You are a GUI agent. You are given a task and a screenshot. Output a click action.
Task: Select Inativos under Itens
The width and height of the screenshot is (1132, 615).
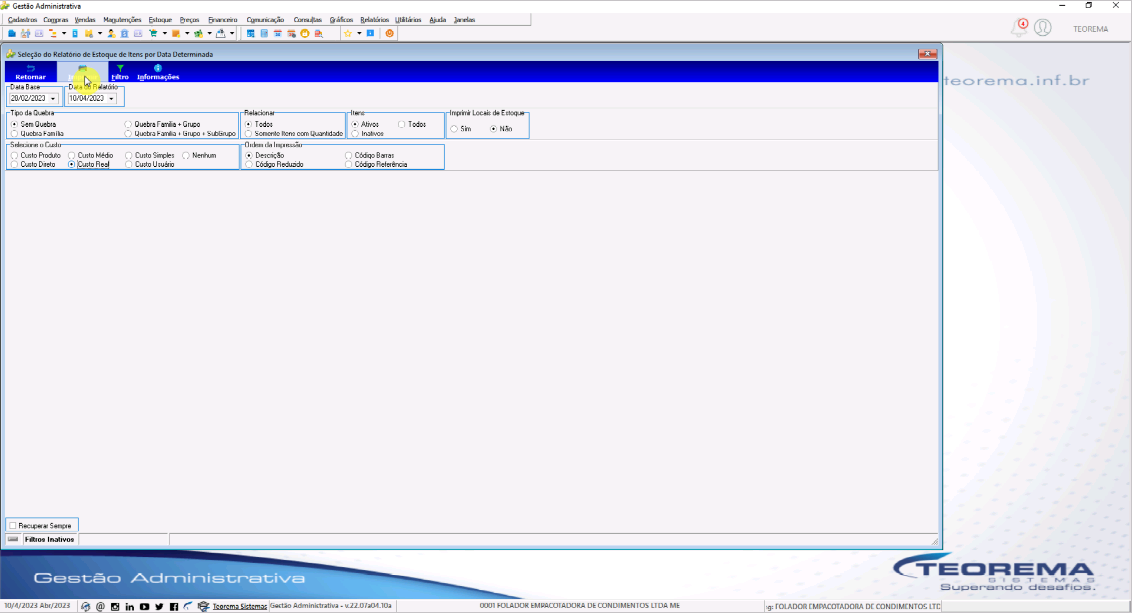coord(355,134)
